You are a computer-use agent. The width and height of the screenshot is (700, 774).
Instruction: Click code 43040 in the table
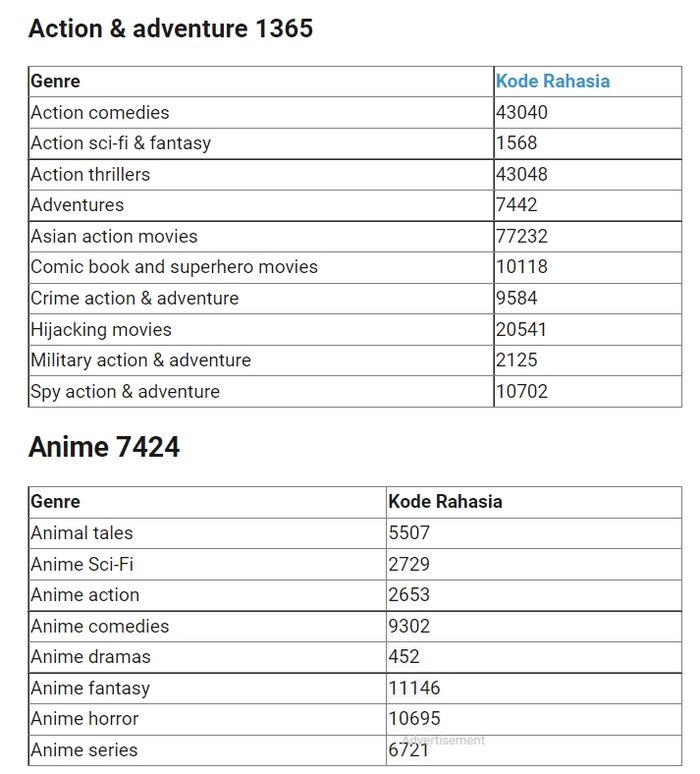522,112
